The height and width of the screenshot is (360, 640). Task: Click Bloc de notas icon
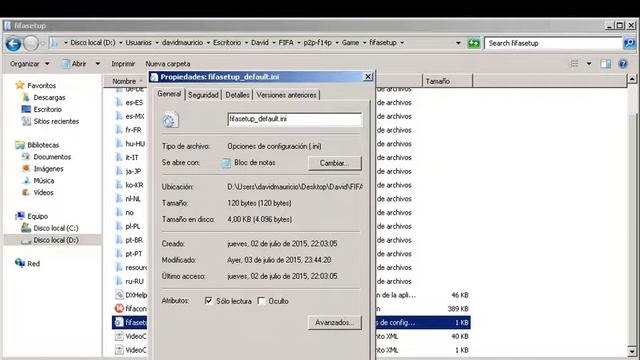pos(226,163)
